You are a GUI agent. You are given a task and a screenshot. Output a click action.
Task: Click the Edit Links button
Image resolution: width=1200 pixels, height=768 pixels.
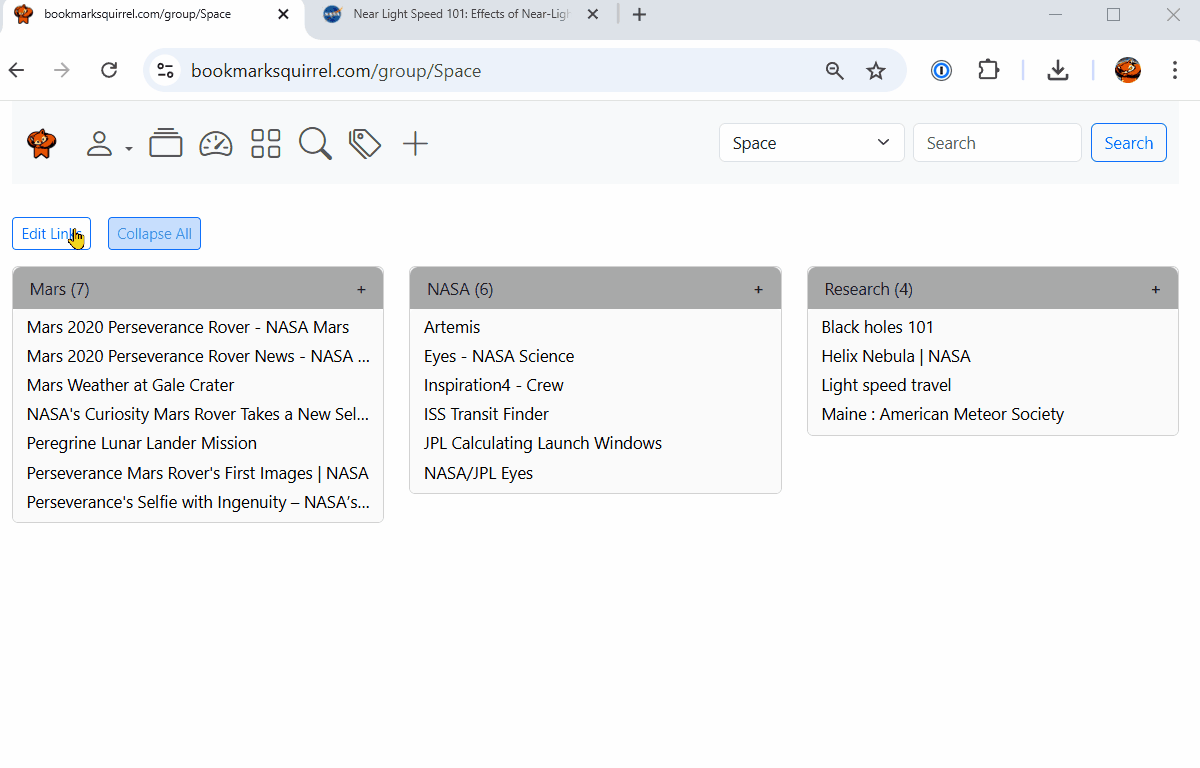51,234
